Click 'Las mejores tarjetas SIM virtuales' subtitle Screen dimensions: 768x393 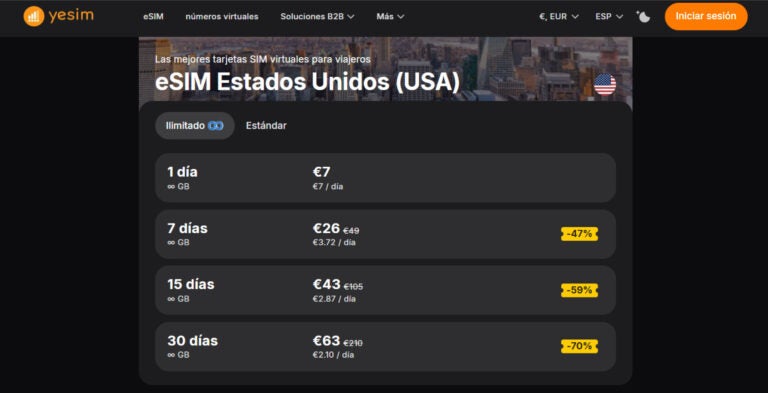[263, 59]
